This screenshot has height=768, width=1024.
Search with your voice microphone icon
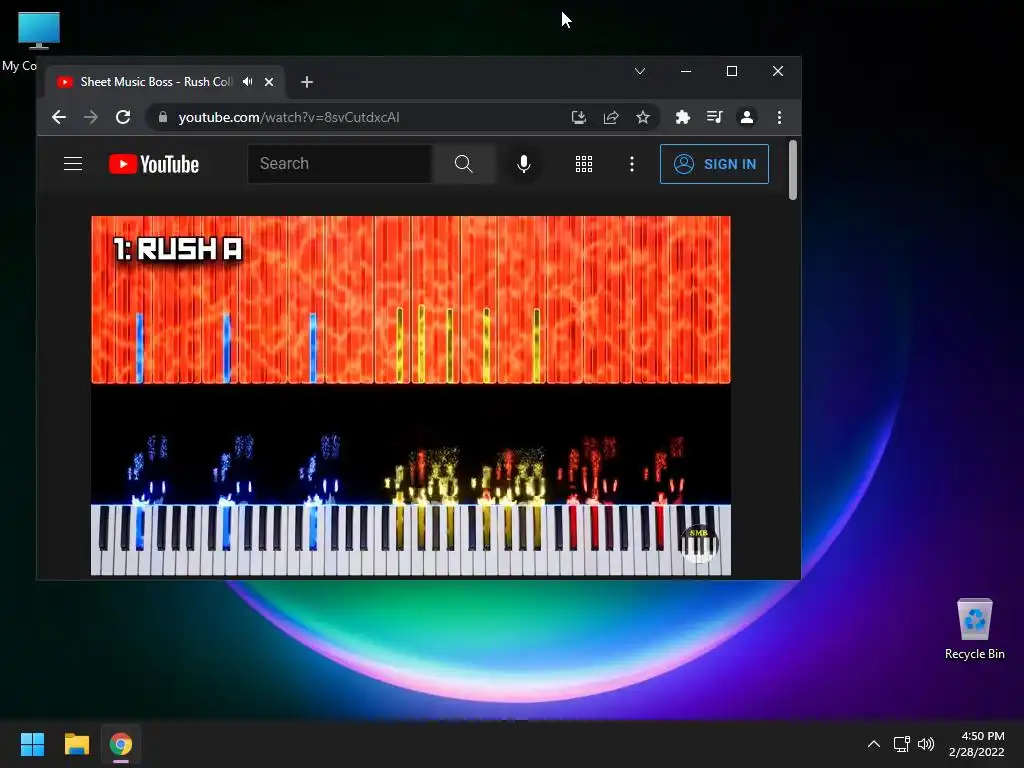point(524,164)
